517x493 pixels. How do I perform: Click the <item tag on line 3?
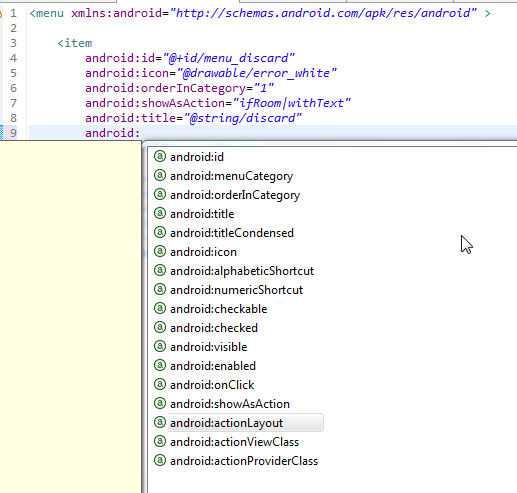tap(75, 43)
